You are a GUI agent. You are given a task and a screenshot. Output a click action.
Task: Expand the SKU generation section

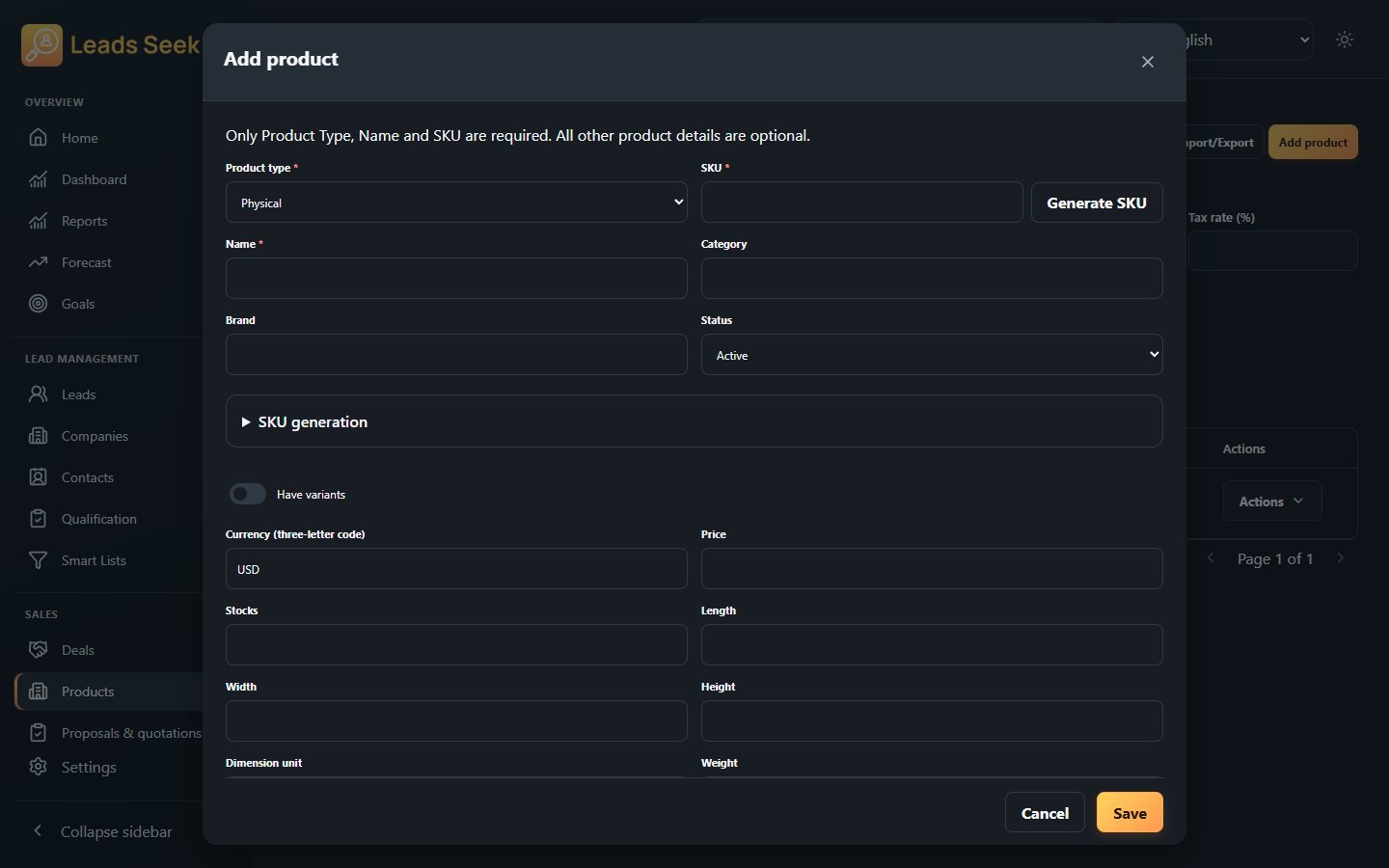pos(694,421)
